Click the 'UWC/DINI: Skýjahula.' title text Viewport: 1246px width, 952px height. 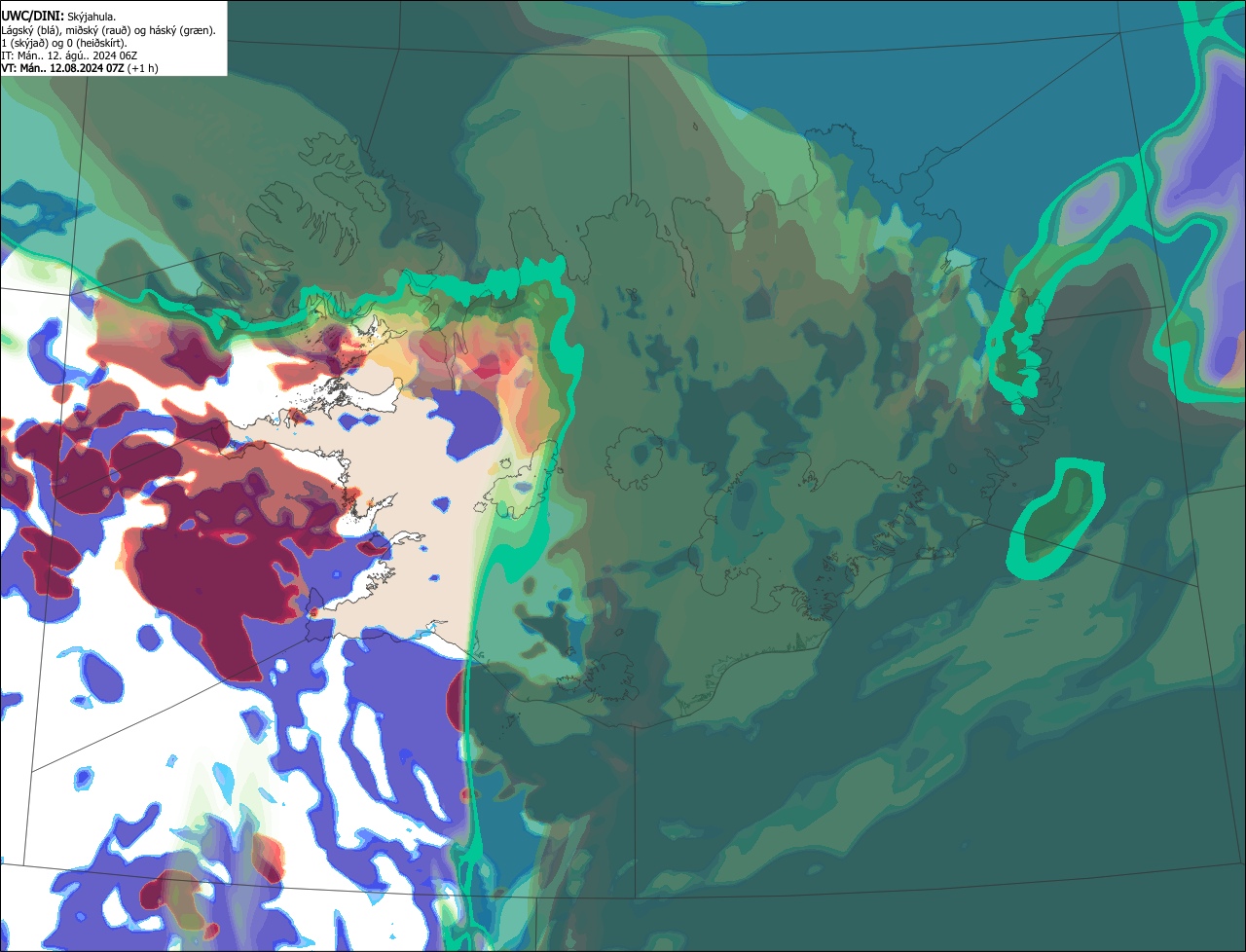pyautogui.click(x=58, y=17)
